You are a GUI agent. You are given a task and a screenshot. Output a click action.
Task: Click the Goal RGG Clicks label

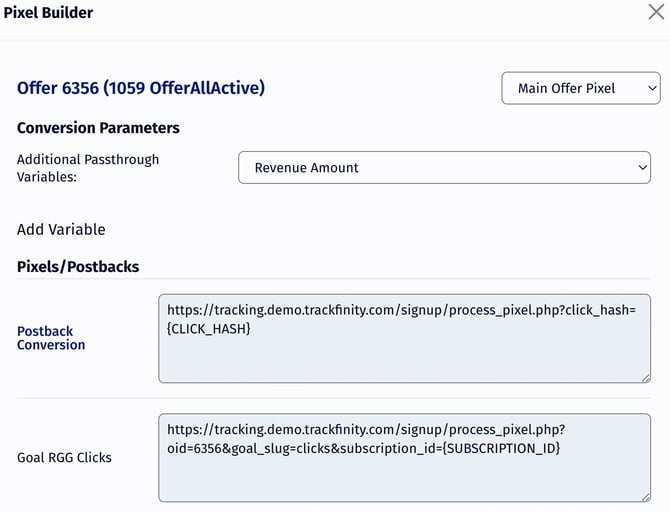point(64,458)
